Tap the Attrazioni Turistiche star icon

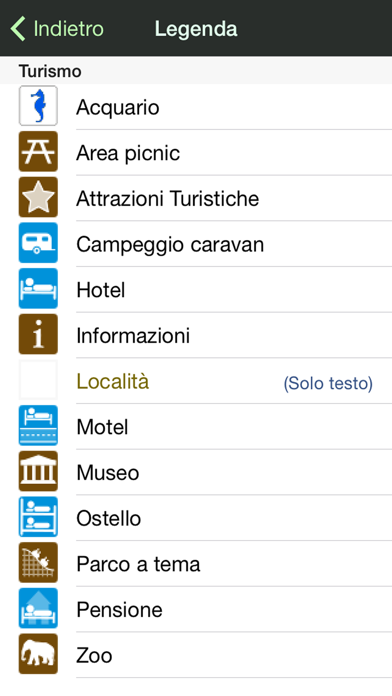(38, 198)
